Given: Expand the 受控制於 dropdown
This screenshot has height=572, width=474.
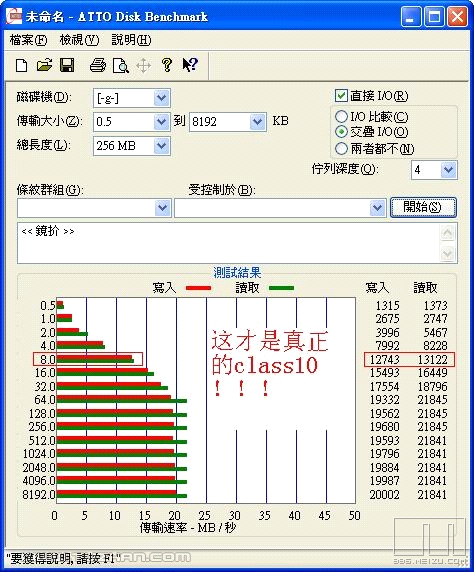Looking at the screenshot, I should pyautogui.click(x=377, y=208).
